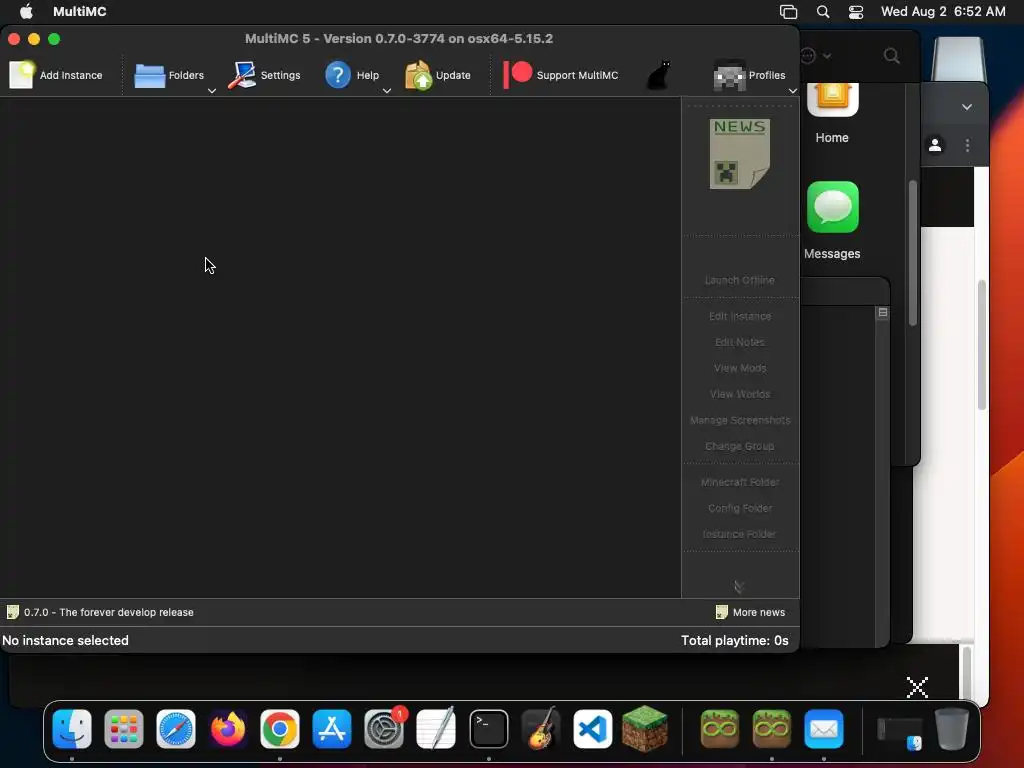Click the More news button
Screen dimensions: 1024x768
coord(750,613)
